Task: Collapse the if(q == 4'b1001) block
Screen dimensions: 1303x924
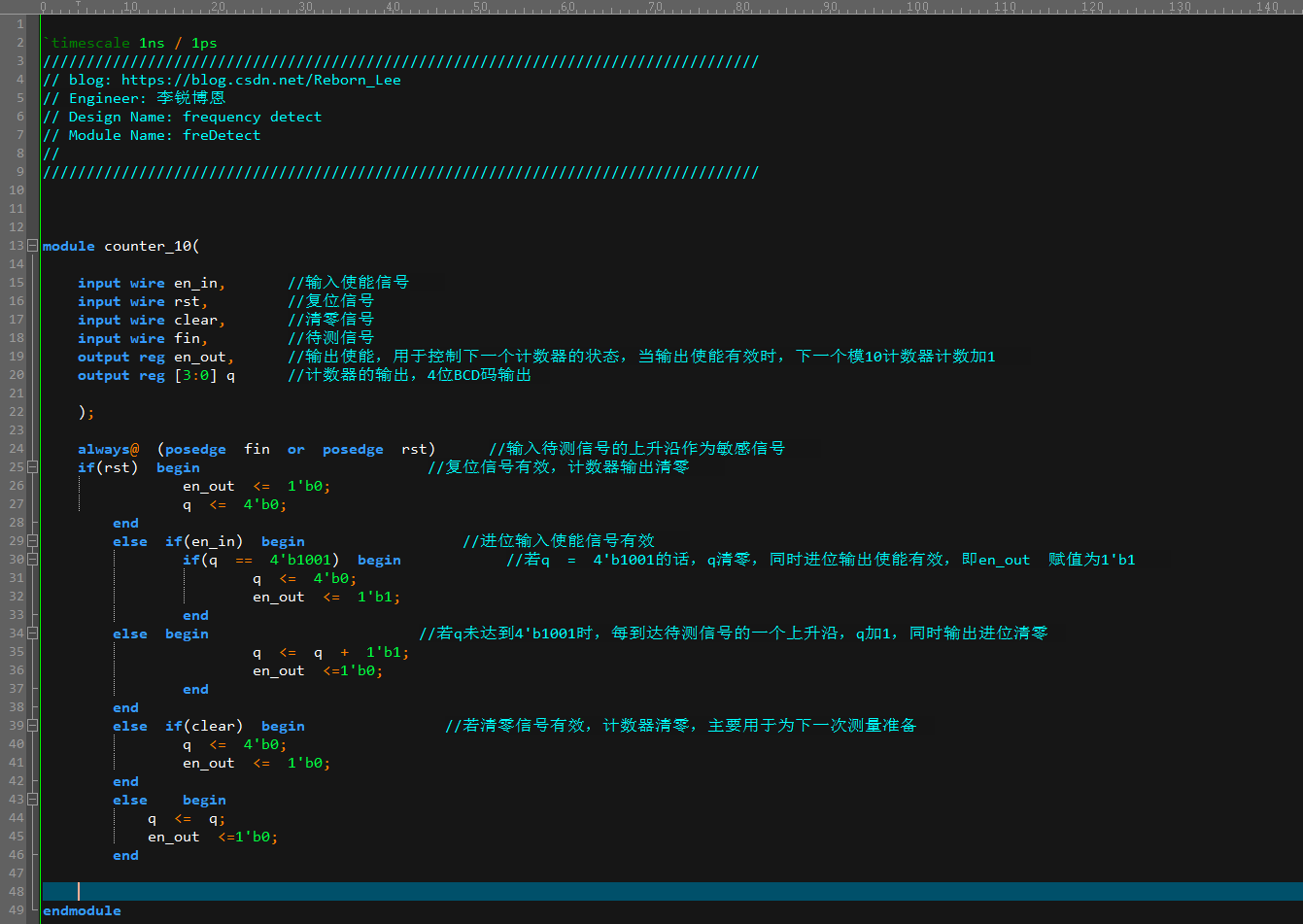Action: point(33,560)
